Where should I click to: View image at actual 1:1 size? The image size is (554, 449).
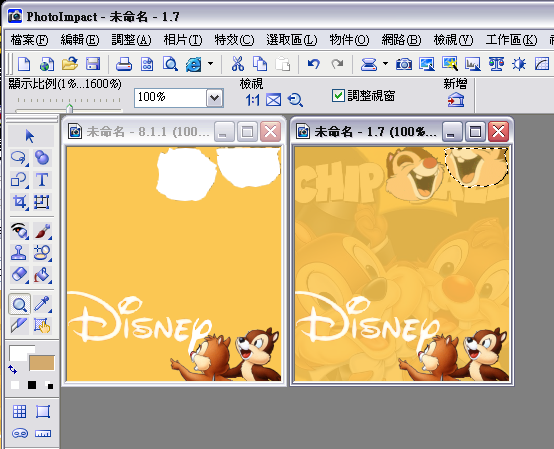click(x=252, y=101)
